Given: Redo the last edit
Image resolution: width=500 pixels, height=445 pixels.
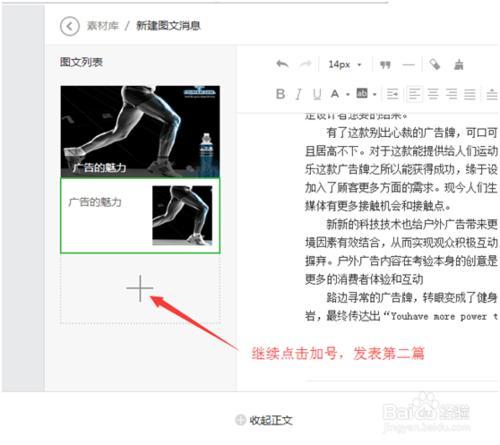Looking at the screenshot, I should 305,64.
